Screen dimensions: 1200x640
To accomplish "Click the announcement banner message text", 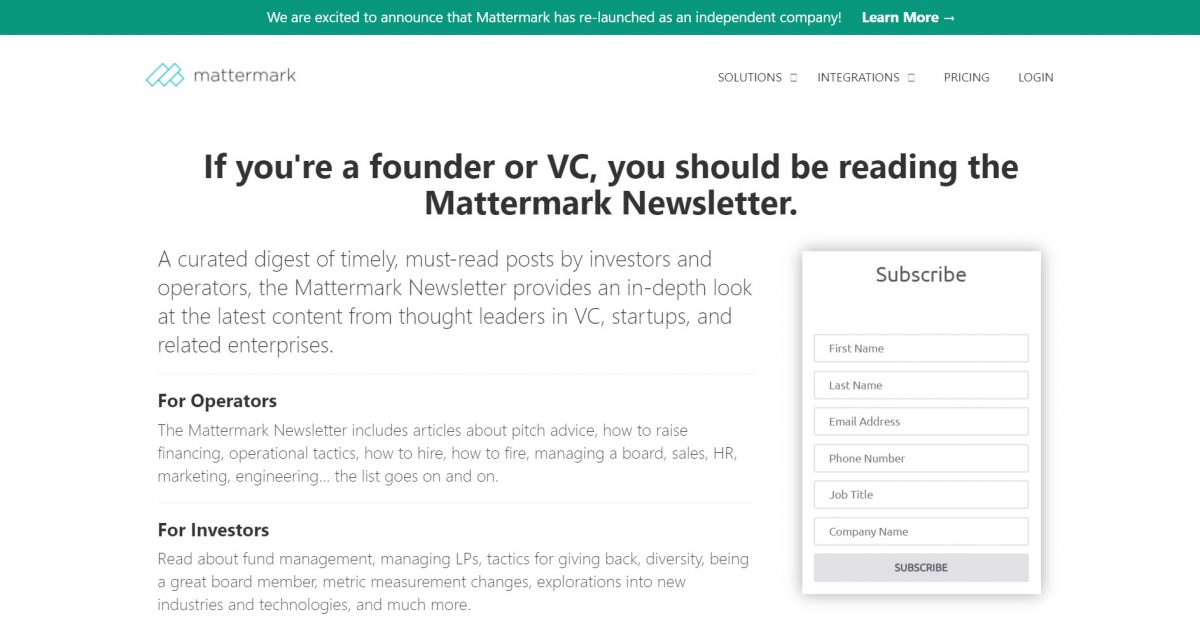I will click(554, 17).
